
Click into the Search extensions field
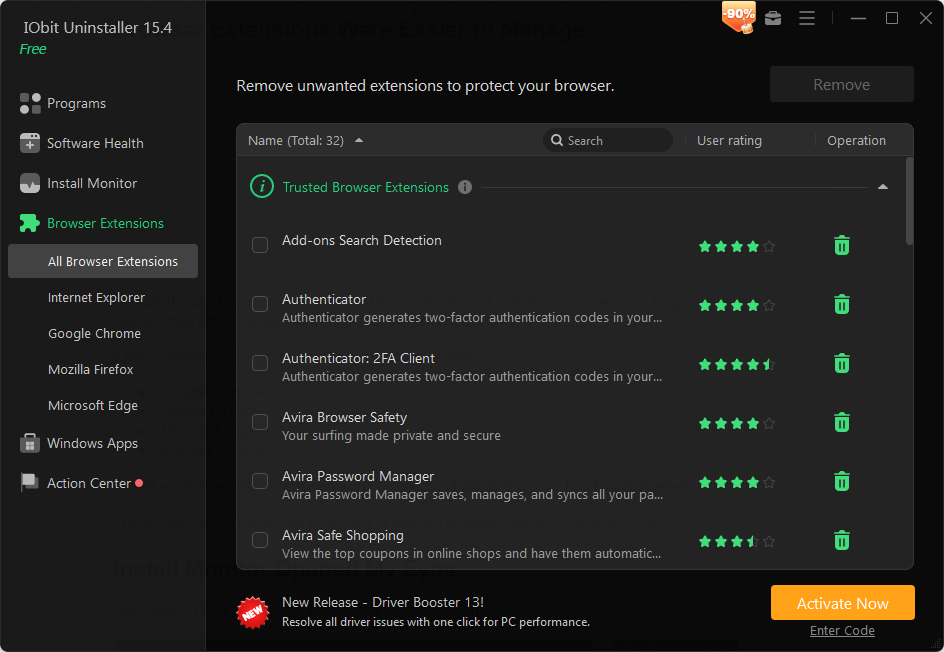pos(607,140)
